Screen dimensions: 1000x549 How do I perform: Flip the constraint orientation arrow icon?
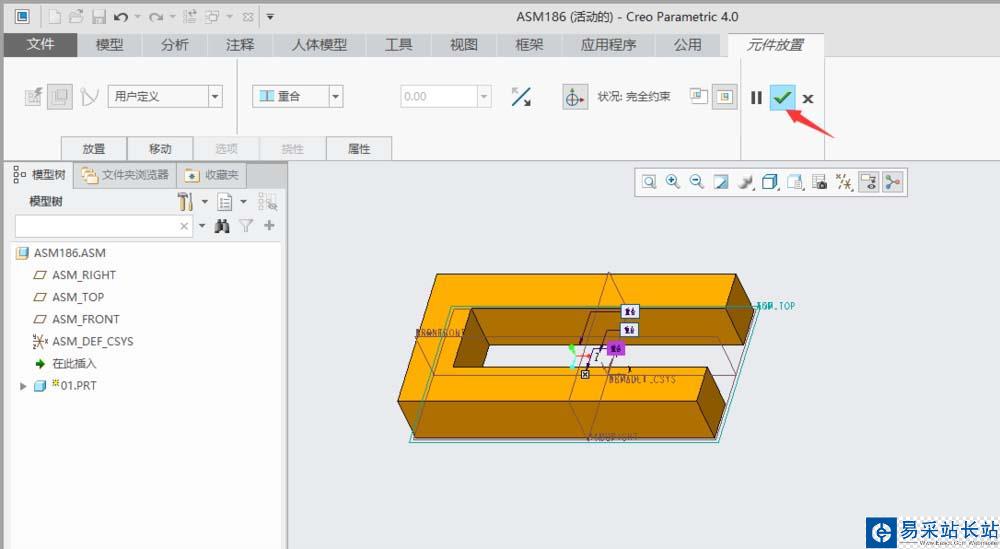tap(521, 97)
